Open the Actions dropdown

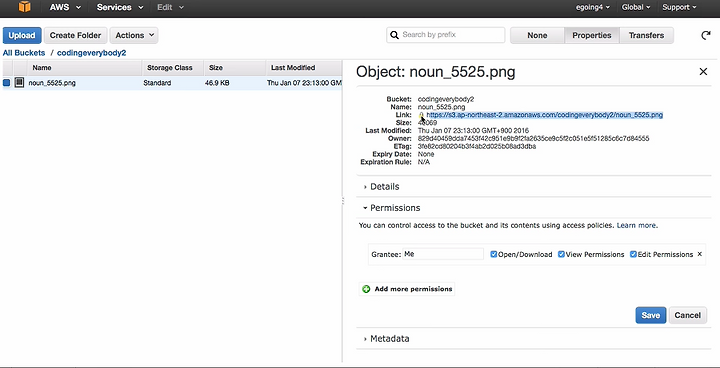[134, 35]
